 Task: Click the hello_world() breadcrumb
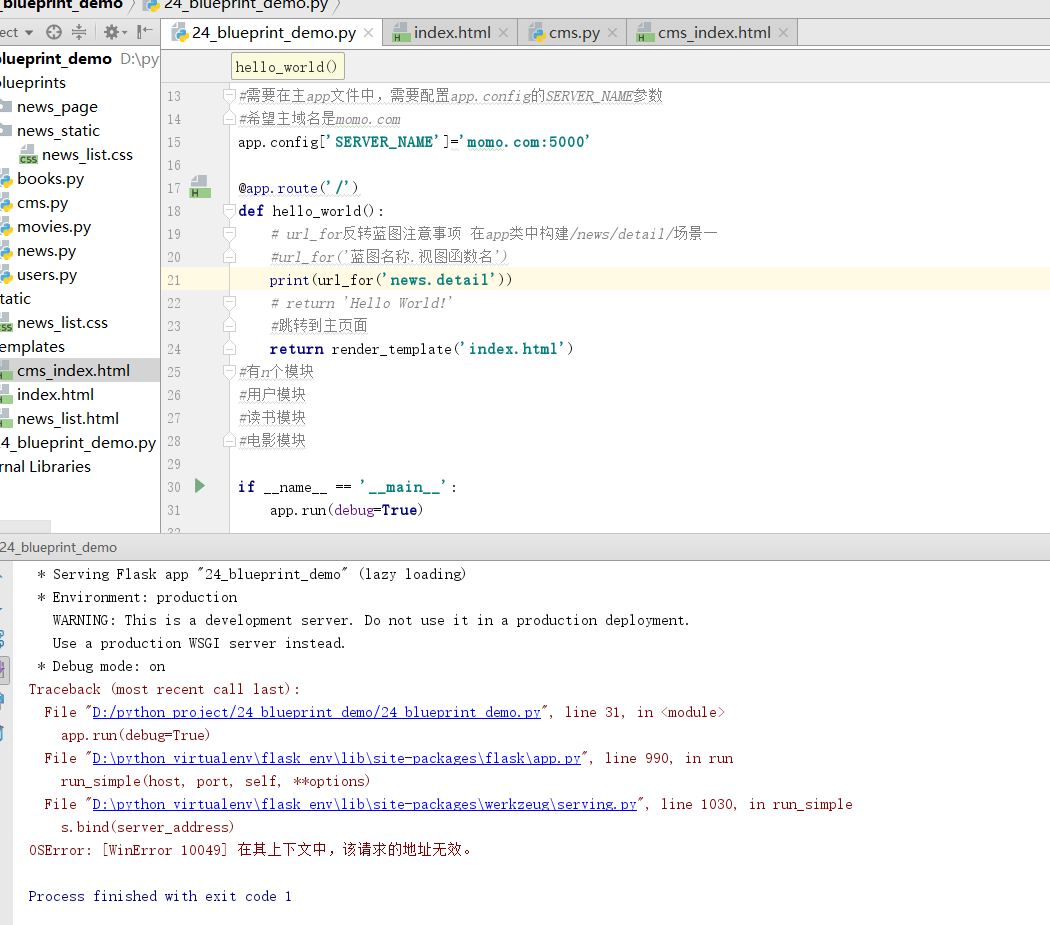coord(287,67)
